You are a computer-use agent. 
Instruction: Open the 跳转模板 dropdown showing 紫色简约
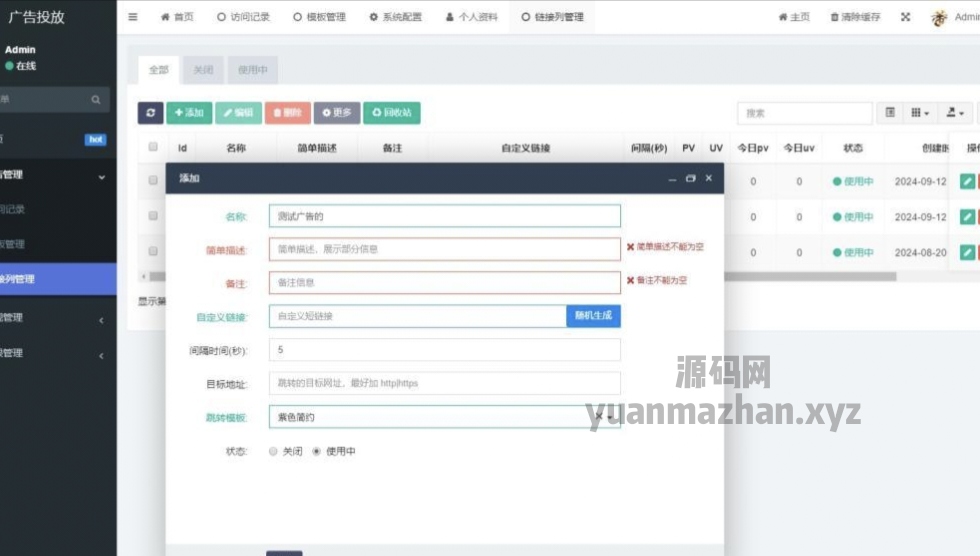click(444, 417)
